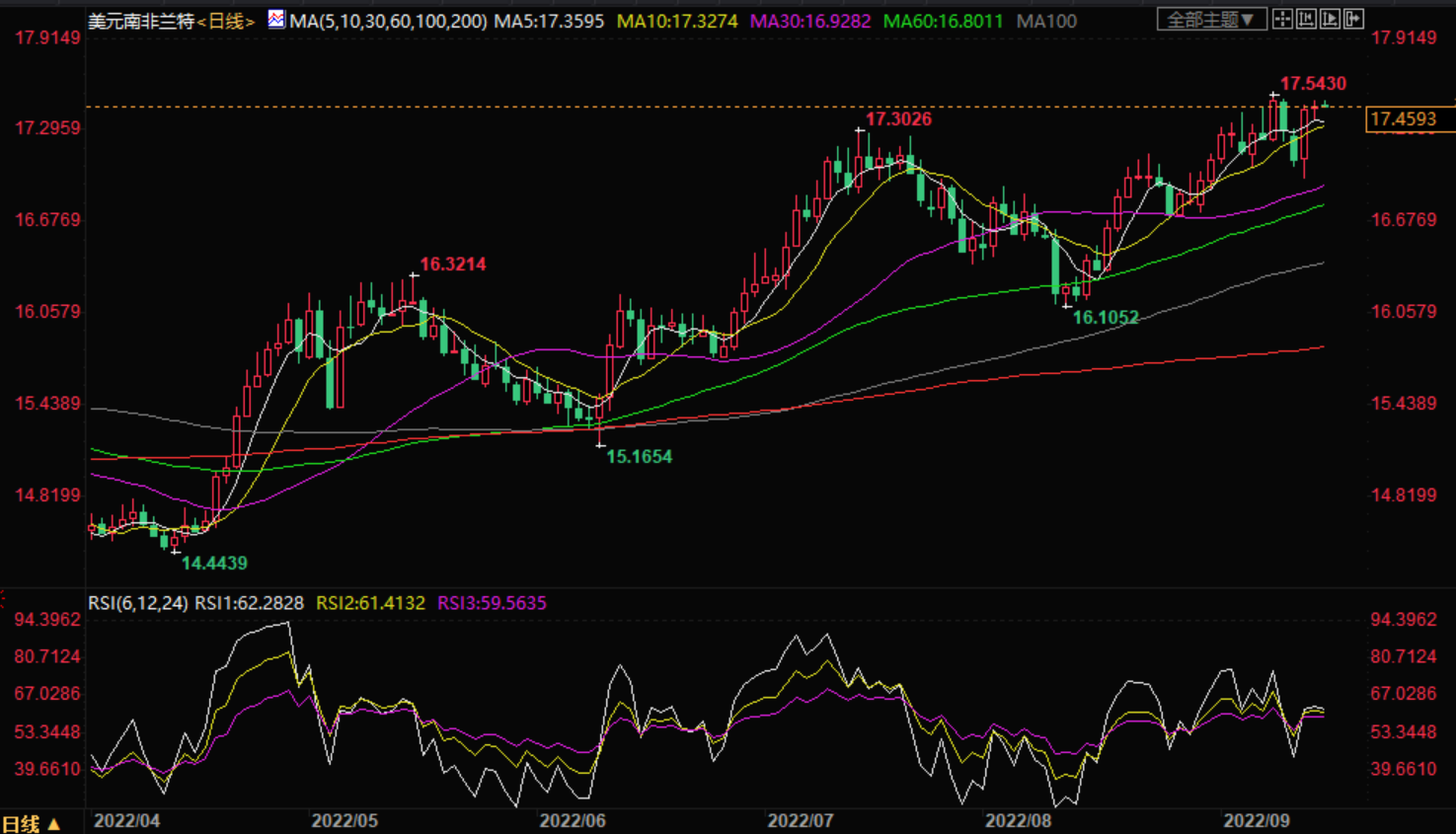
Task: Click the crosshair cursor icon
Action: pos(1282,19)
